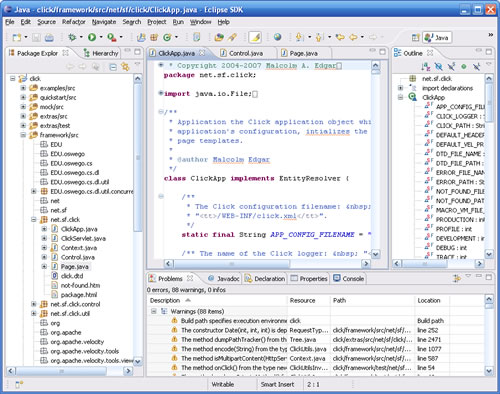Toggle the Mark Occurrences highlighter icon
The height and width of the screenshot is (394, 500).
coord(255,37)
